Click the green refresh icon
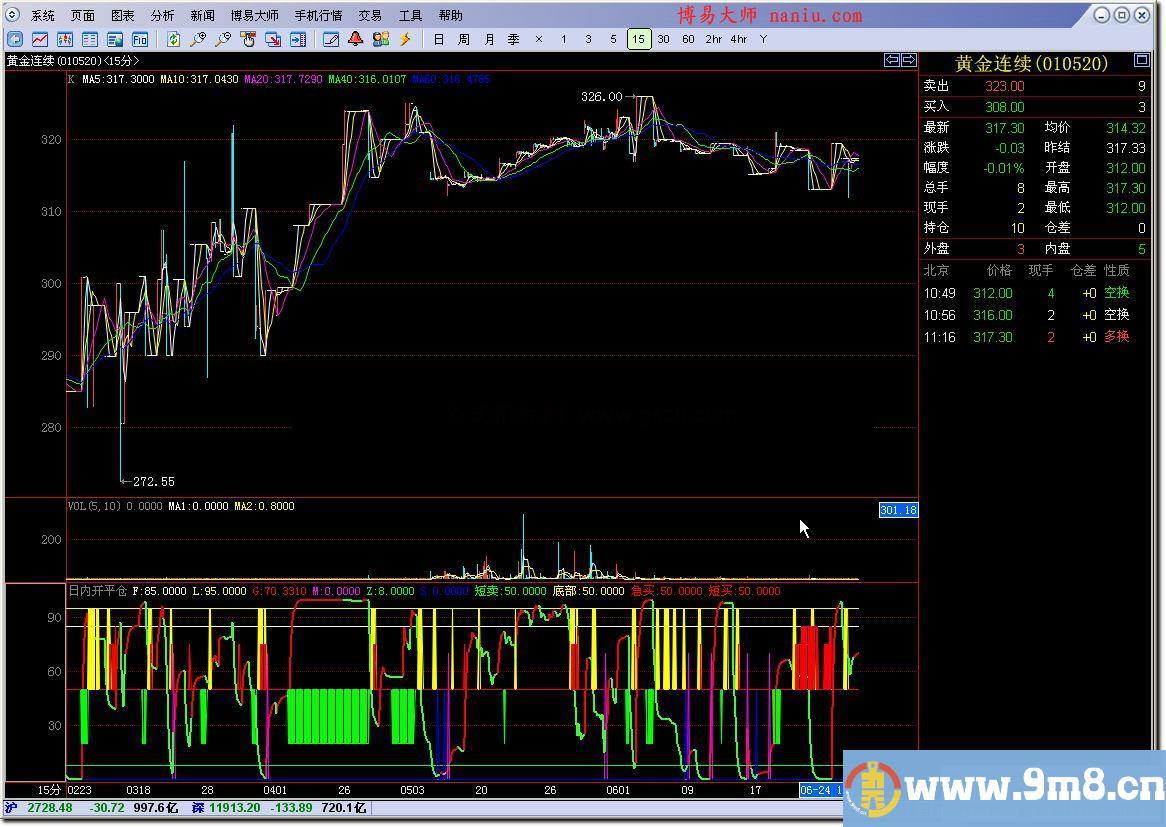 (x=174, y=39)
